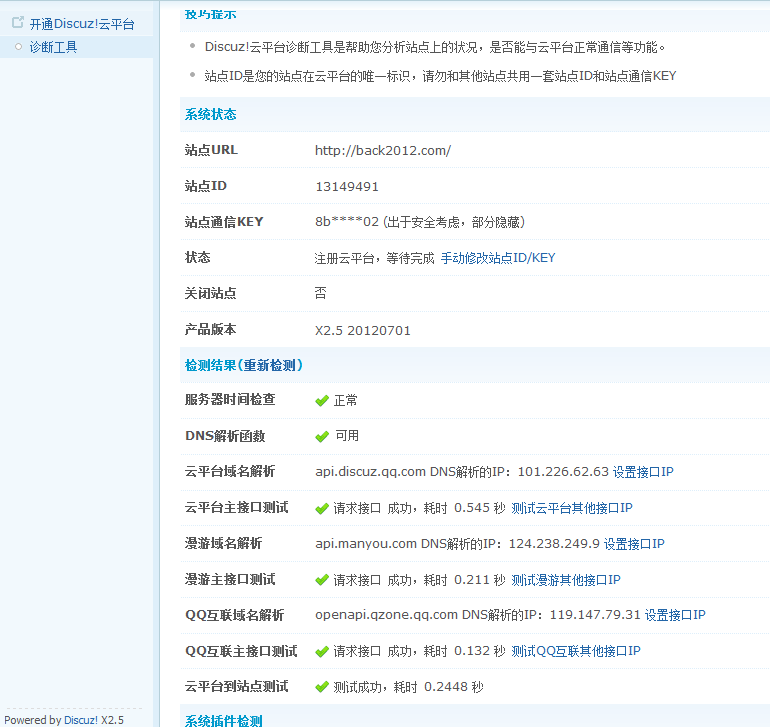Viewport: 770px width, 727px height.
Task: Click the IP address 101.226.62.63
Action: point(563,472)
